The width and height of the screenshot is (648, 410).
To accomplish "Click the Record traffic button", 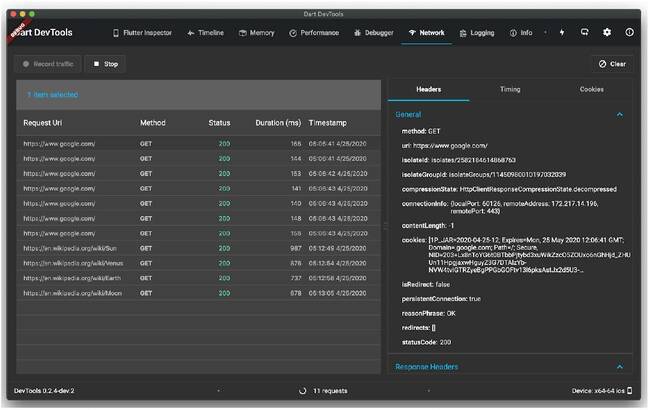I will pyautogui.click(x=48, y=64).
